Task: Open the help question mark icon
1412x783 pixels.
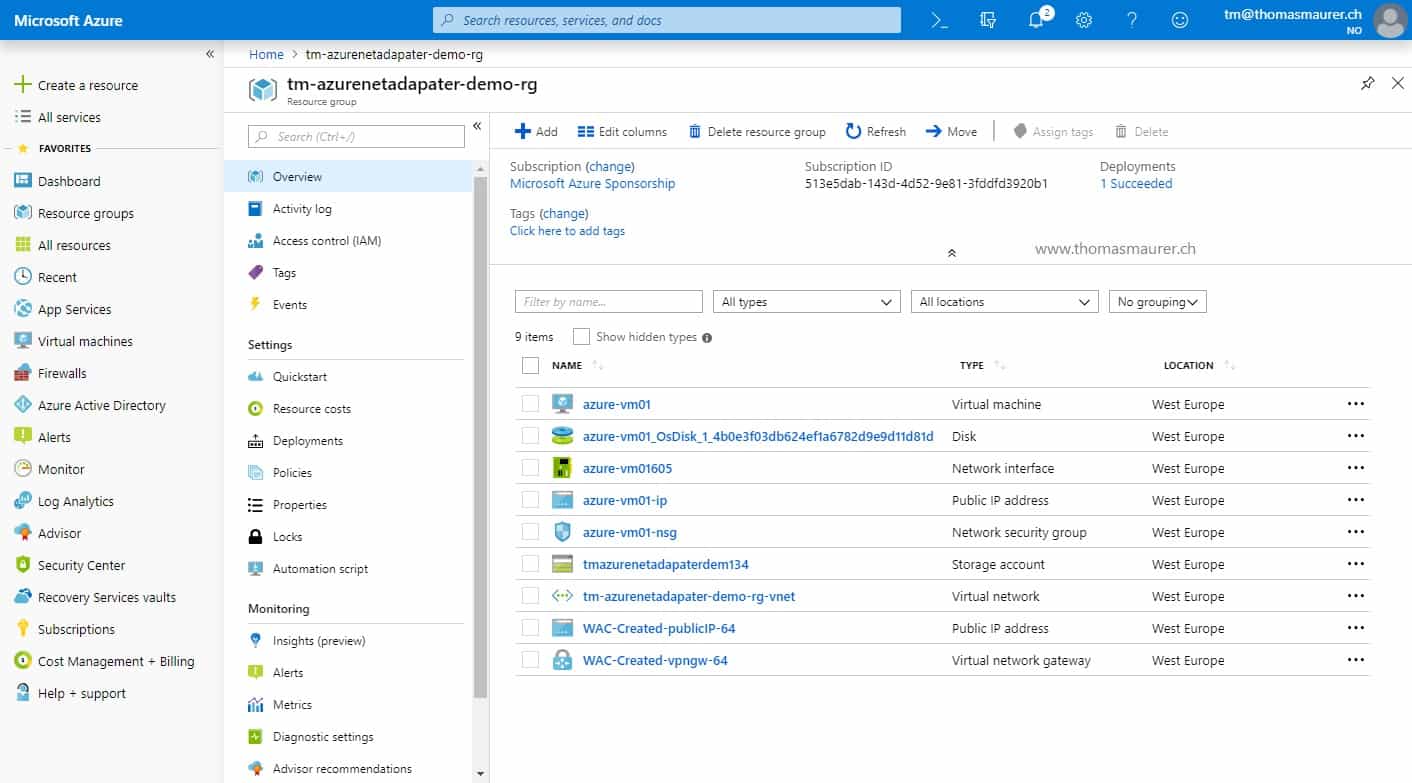Action: coord(1132,20)
